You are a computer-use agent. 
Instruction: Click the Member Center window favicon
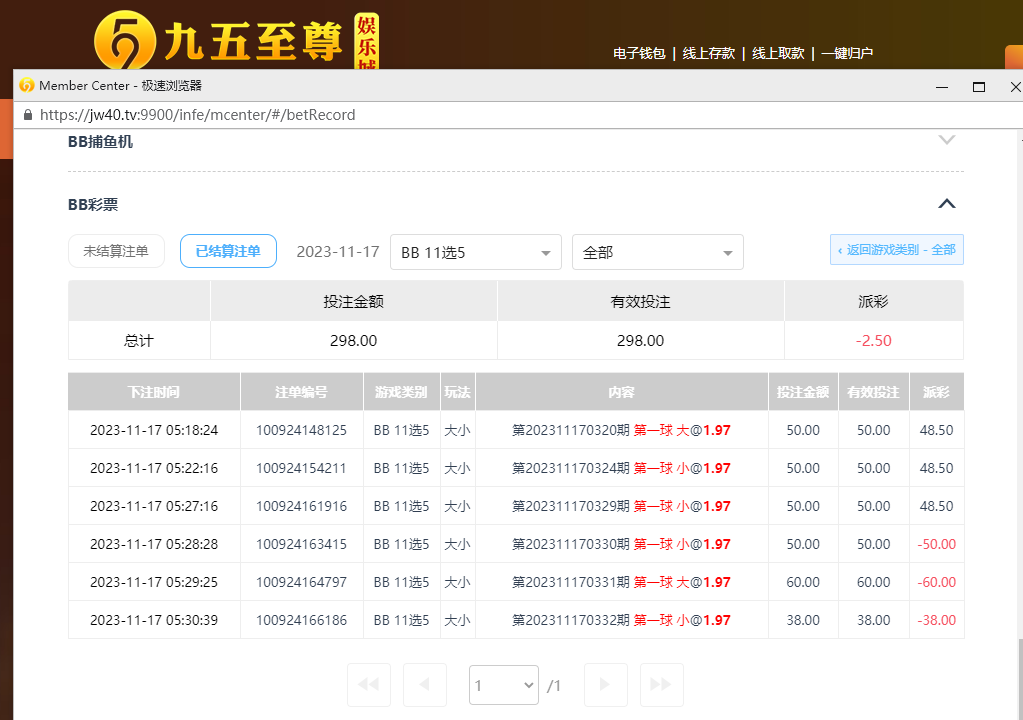(x=27, y=86)
